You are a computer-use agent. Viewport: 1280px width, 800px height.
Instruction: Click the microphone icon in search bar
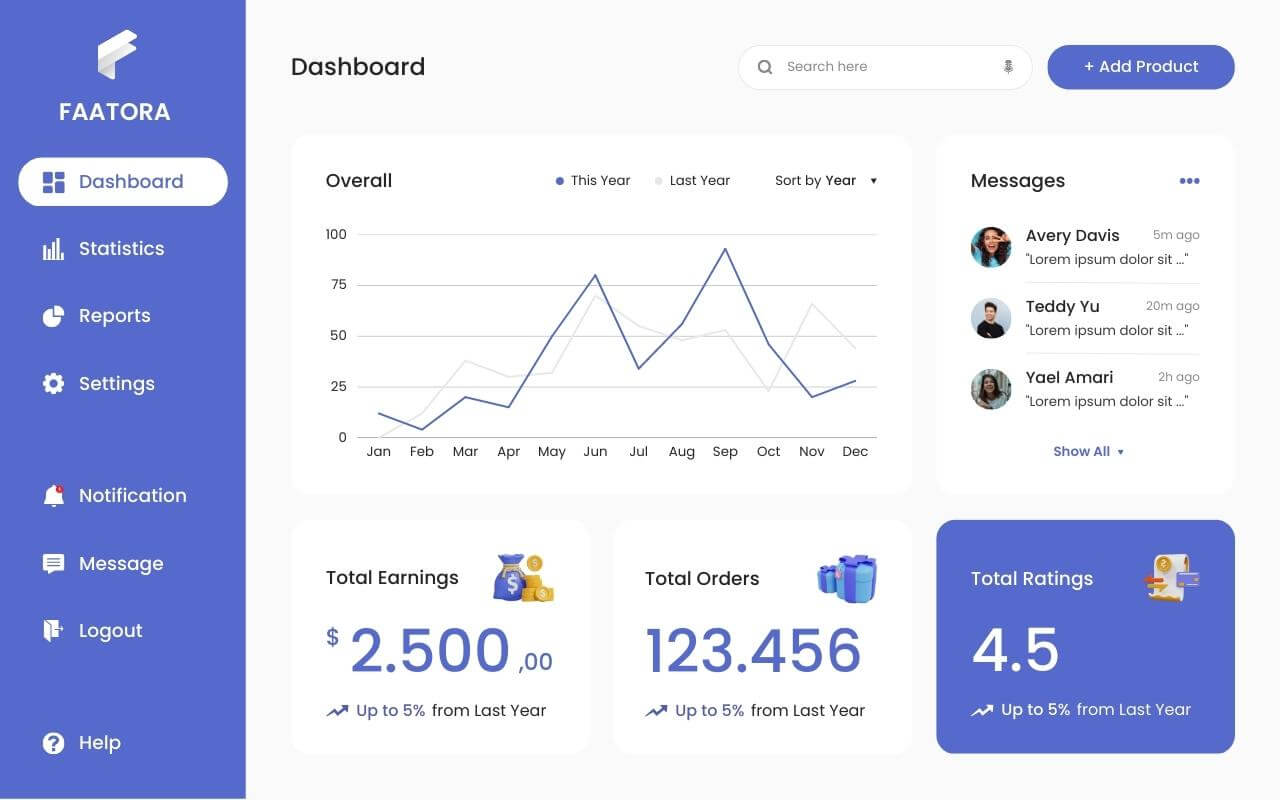click(1008, 67)
